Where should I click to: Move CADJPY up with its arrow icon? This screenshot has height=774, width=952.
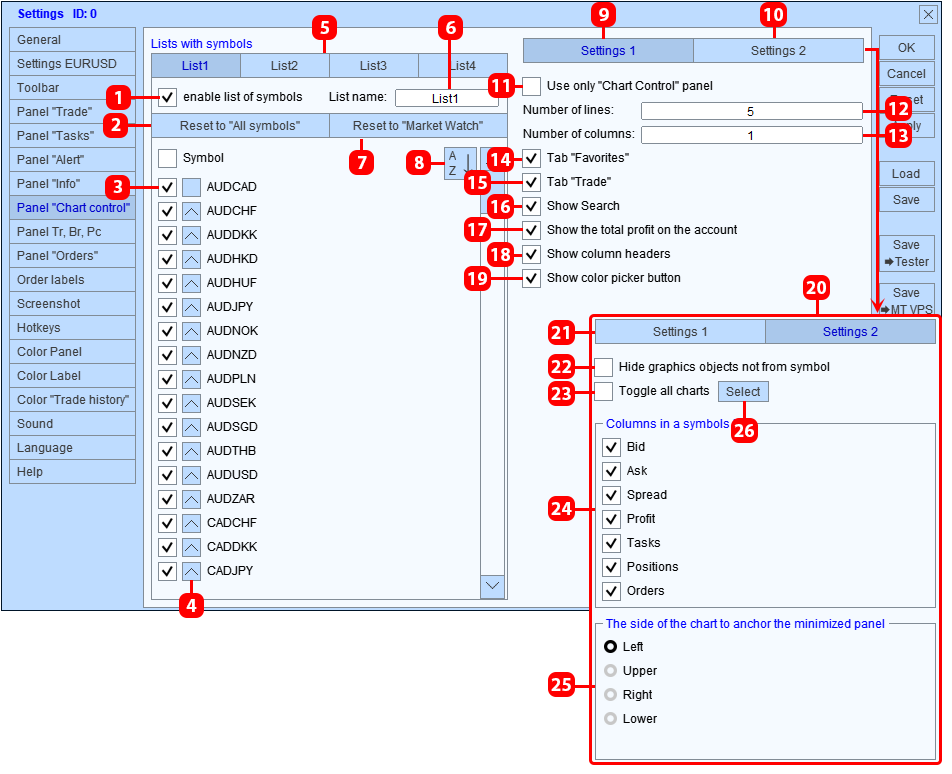tap(191, 571)
